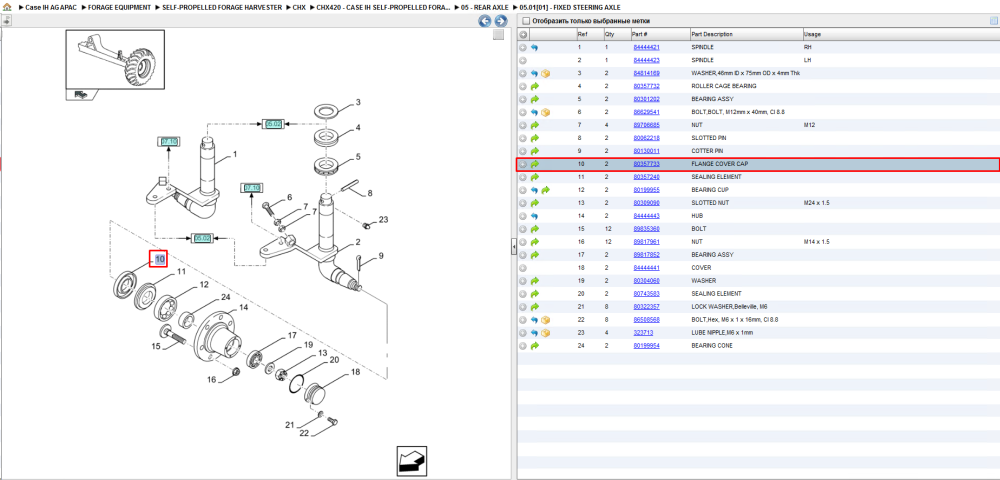Open 'SELF-PROPELLED FORAGE HARVESTER' breadcrumb
Screen dimensions: 1000x480
click(222, 7)
